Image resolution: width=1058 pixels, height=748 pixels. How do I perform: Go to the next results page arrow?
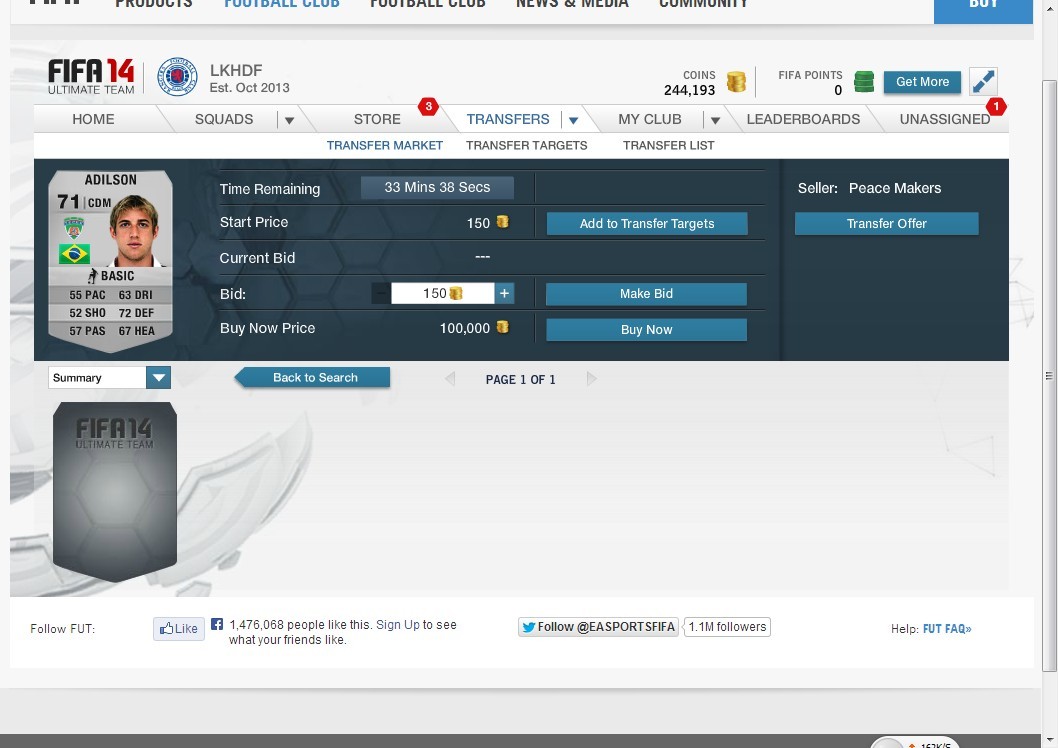tap(592, 379)
